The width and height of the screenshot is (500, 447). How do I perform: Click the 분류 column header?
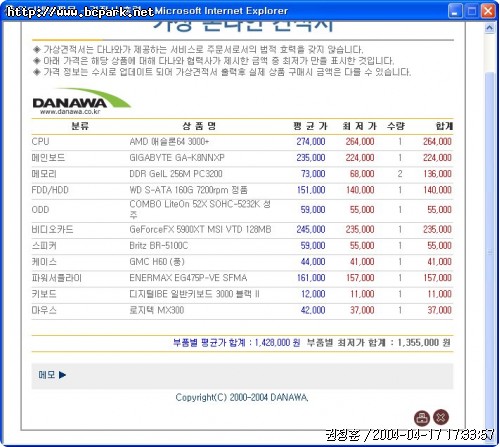point(80,126)
